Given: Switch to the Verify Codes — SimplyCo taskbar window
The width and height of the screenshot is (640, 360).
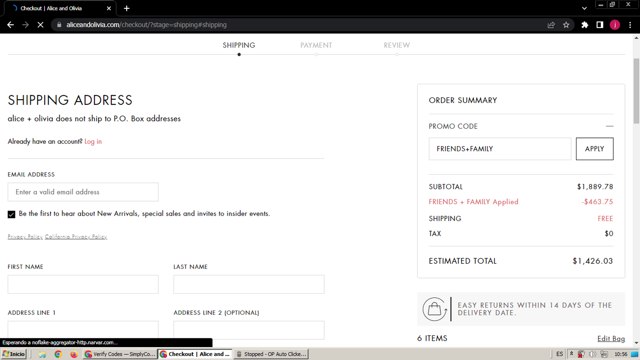Looking at the screenshot, I should (x=120, y=354).
